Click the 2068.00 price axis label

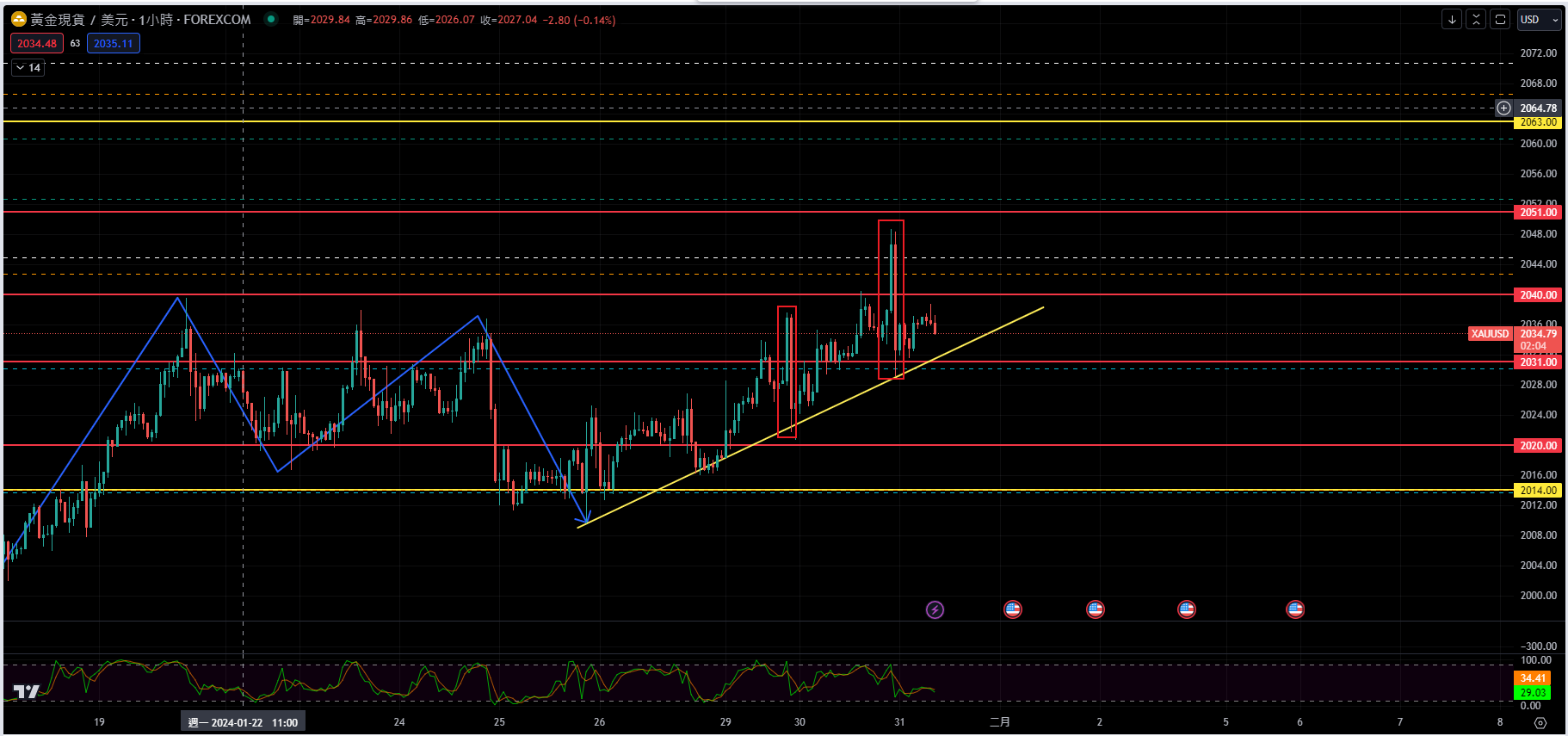(x=1538, y=83)
